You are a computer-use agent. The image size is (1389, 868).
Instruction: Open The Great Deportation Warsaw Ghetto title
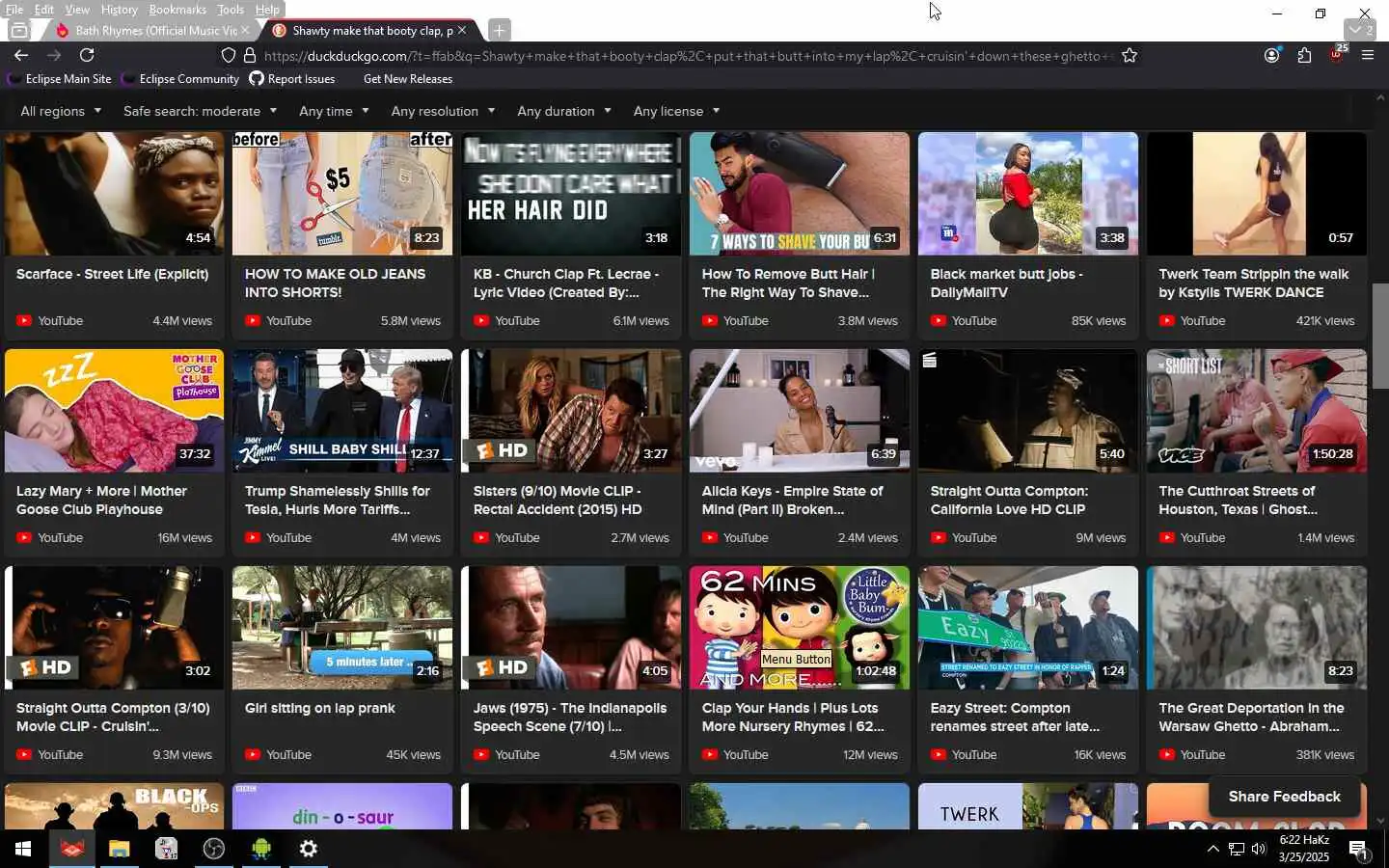coord(1251,717)
